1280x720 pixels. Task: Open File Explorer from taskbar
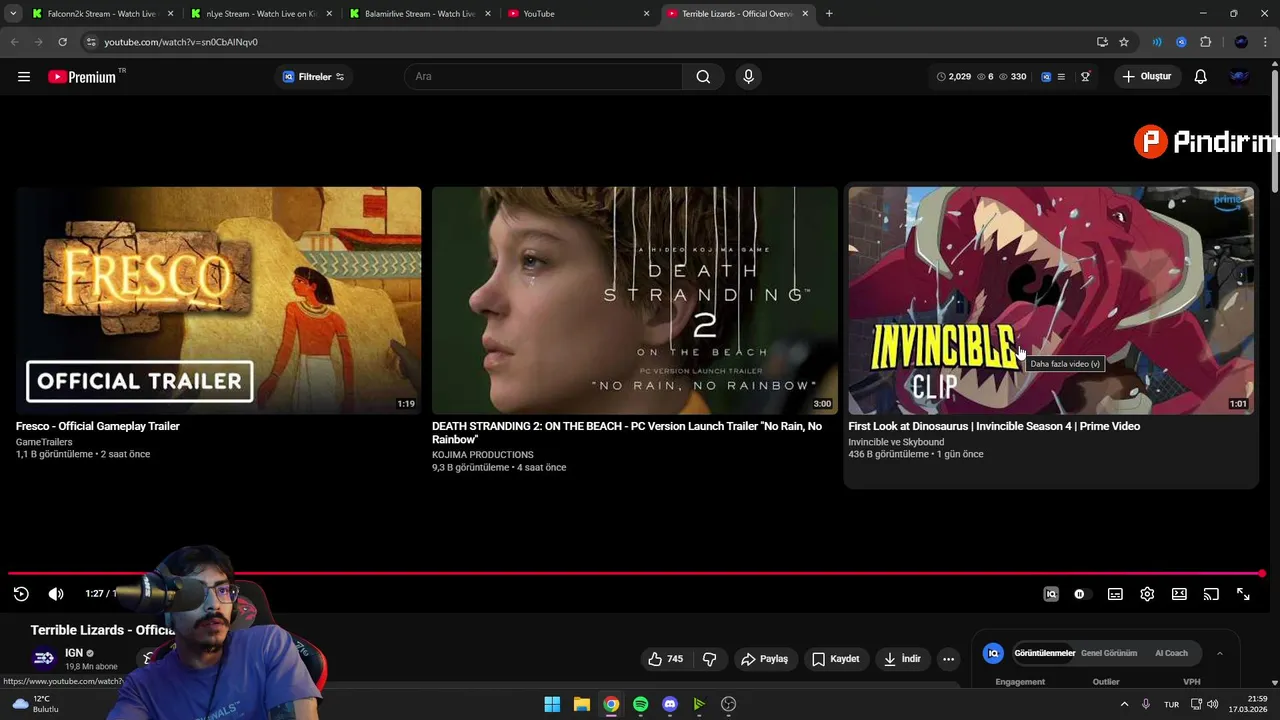coord(581,704)
